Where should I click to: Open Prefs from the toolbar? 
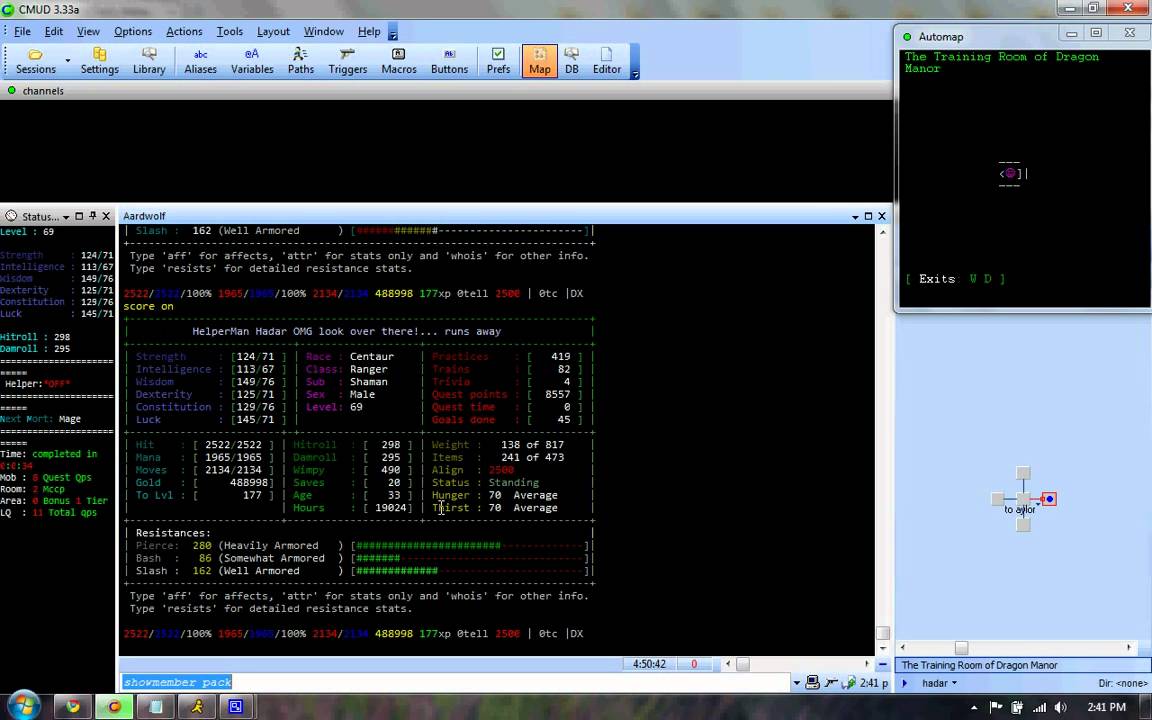coord(498,61)
